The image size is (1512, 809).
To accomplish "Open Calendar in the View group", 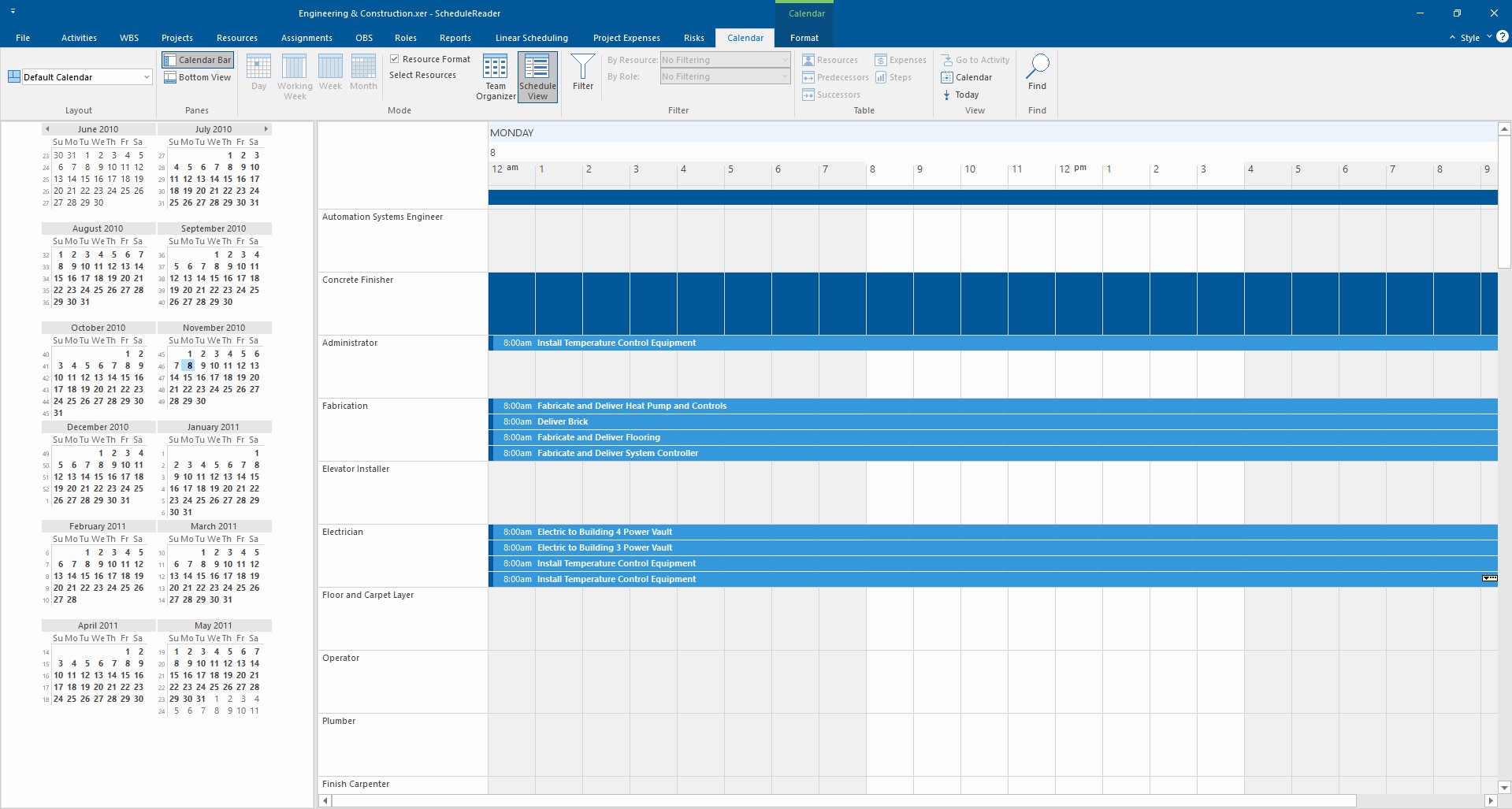I will 967,77.
